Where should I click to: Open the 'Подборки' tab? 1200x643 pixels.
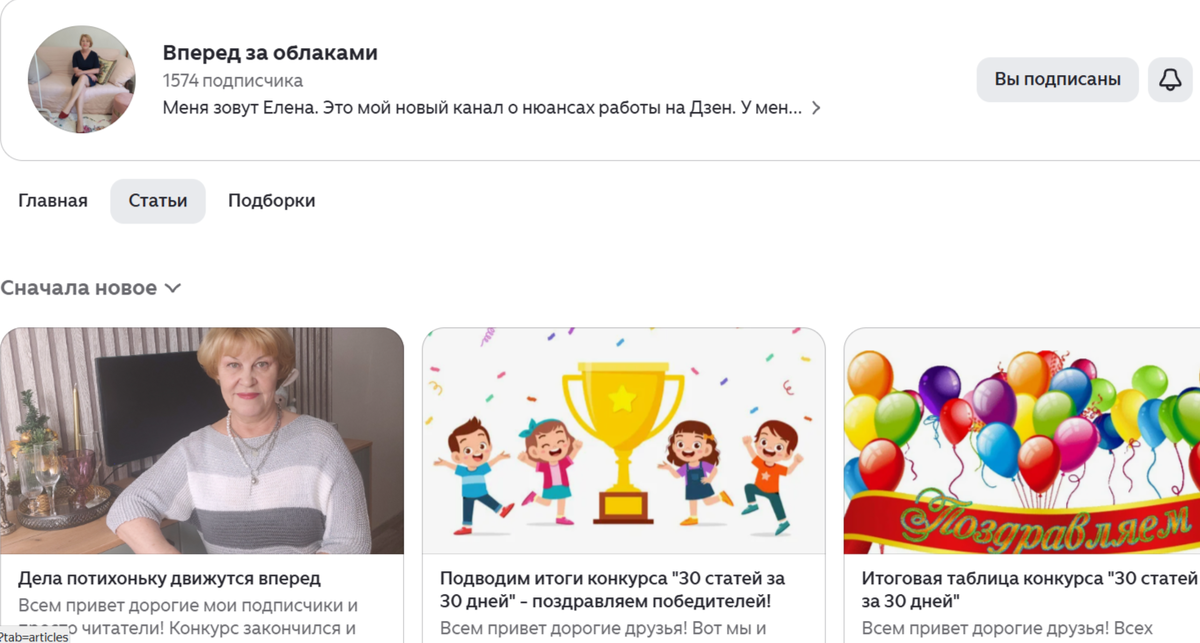[x=272, y=201]
